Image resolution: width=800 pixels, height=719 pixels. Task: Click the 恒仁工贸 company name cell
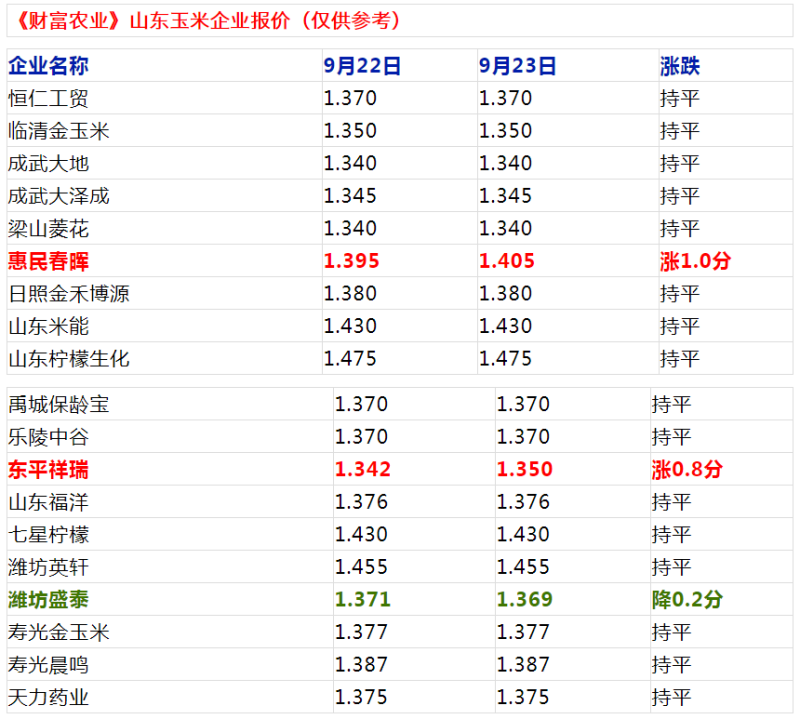(x=48, y=99)
